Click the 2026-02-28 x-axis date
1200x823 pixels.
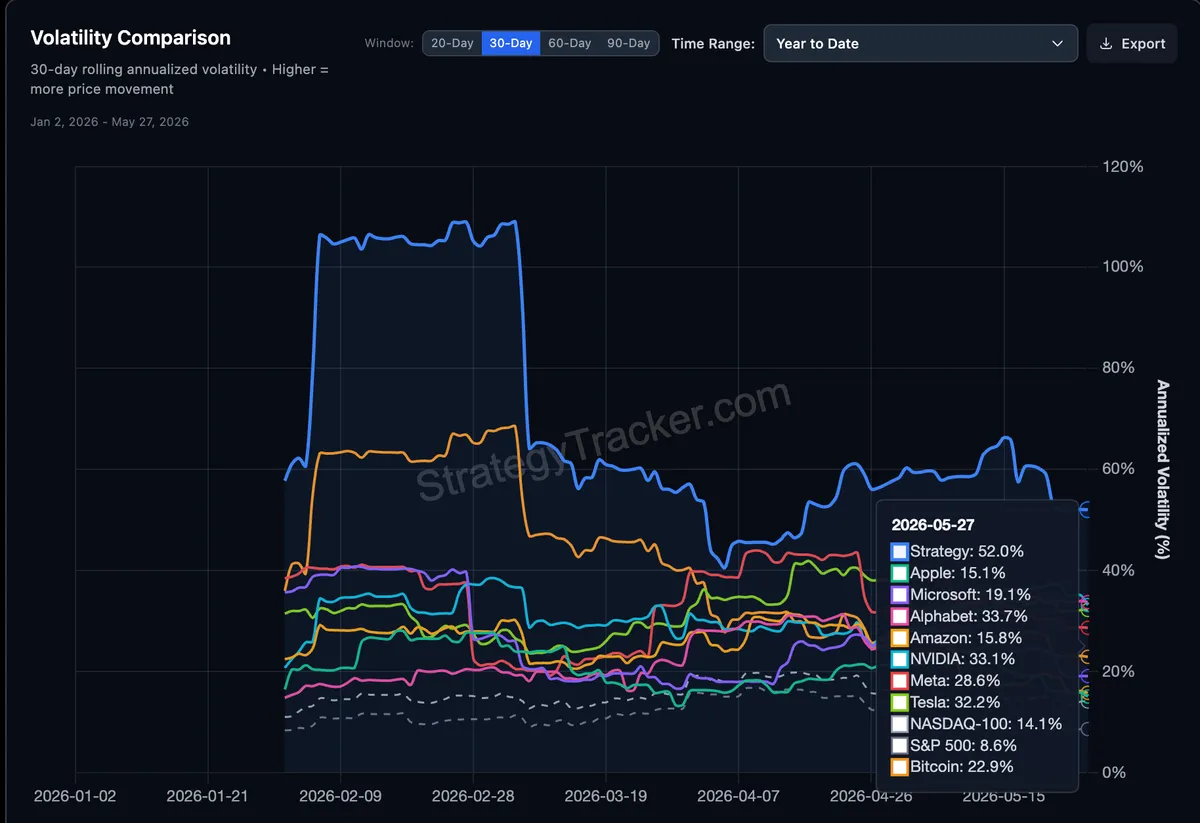click(473, 797)
